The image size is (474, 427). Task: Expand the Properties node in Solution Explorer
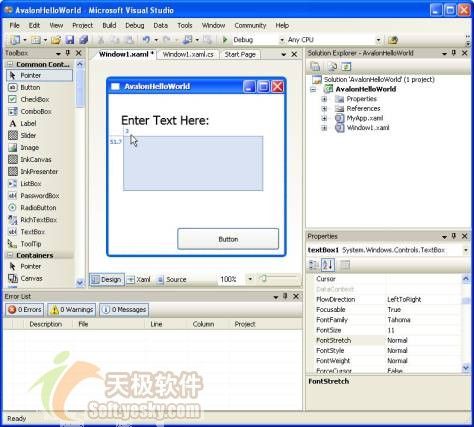click(324, 99)
